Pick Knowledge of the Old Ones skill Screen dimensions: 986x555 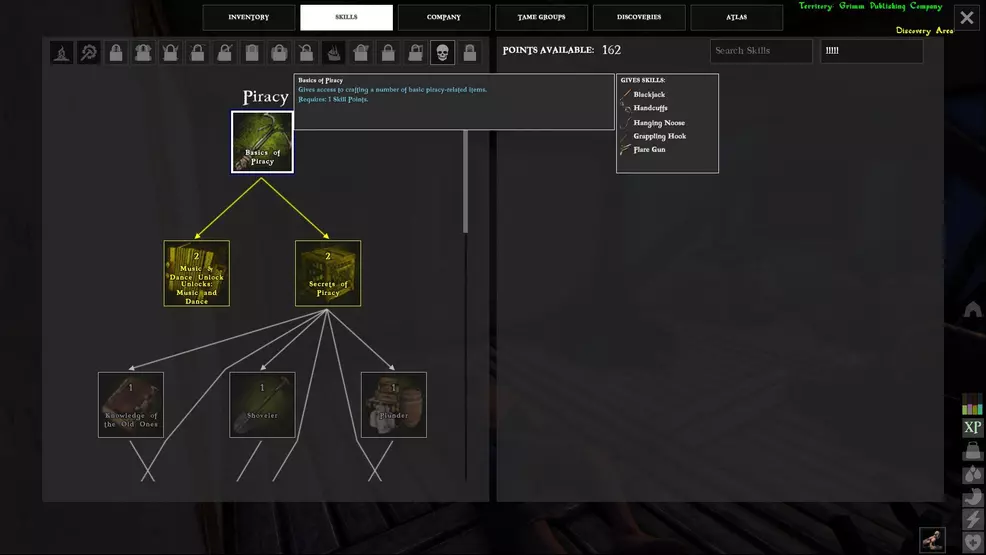click(131, 405)
